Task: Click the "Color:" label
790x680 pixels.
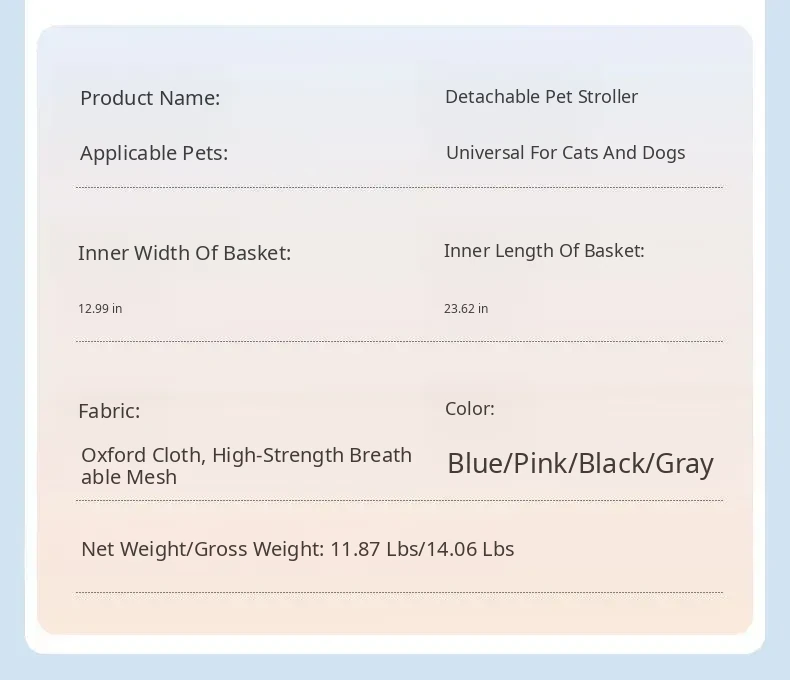Action: [470, 409]
